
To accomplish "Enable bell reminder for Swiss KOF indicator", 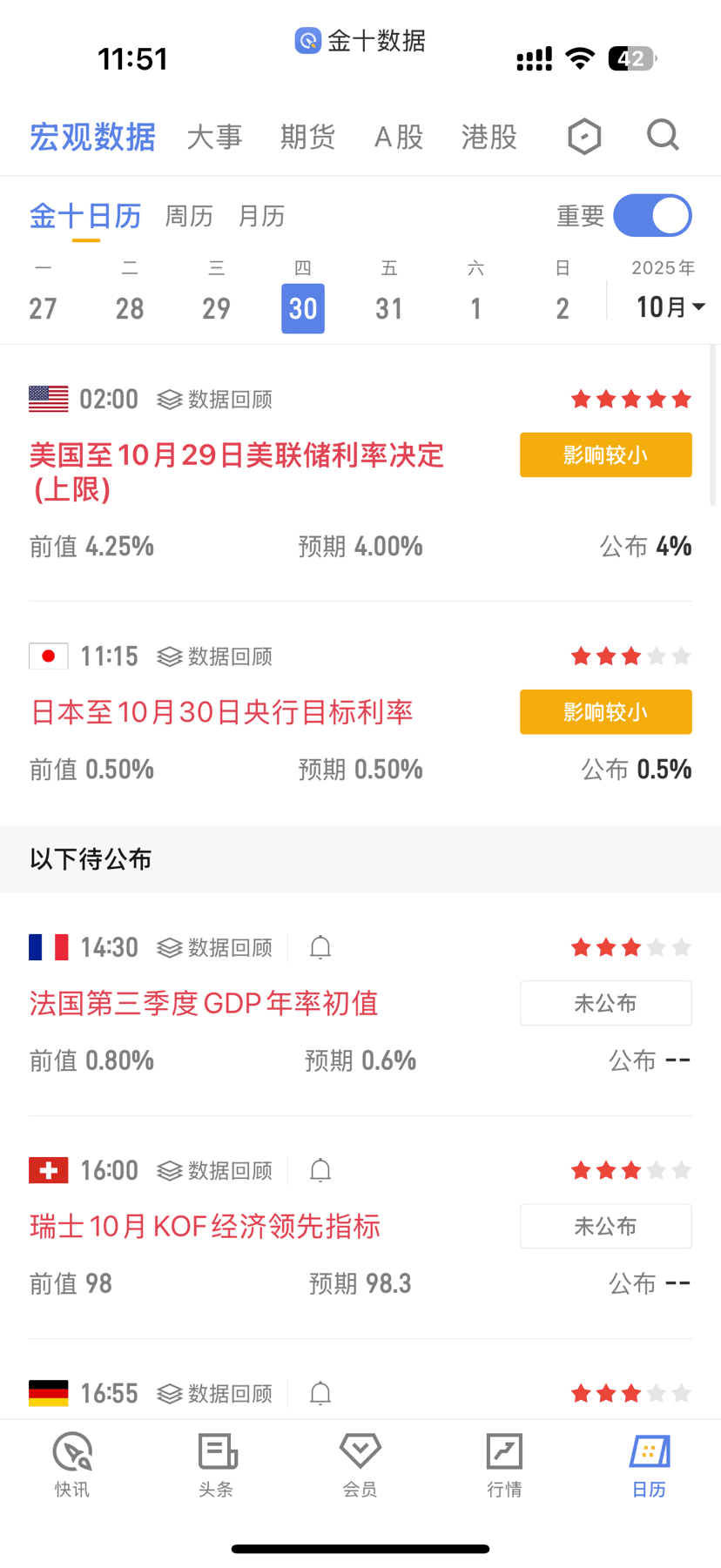I will pyautogui.click(x=320, y=1170).
